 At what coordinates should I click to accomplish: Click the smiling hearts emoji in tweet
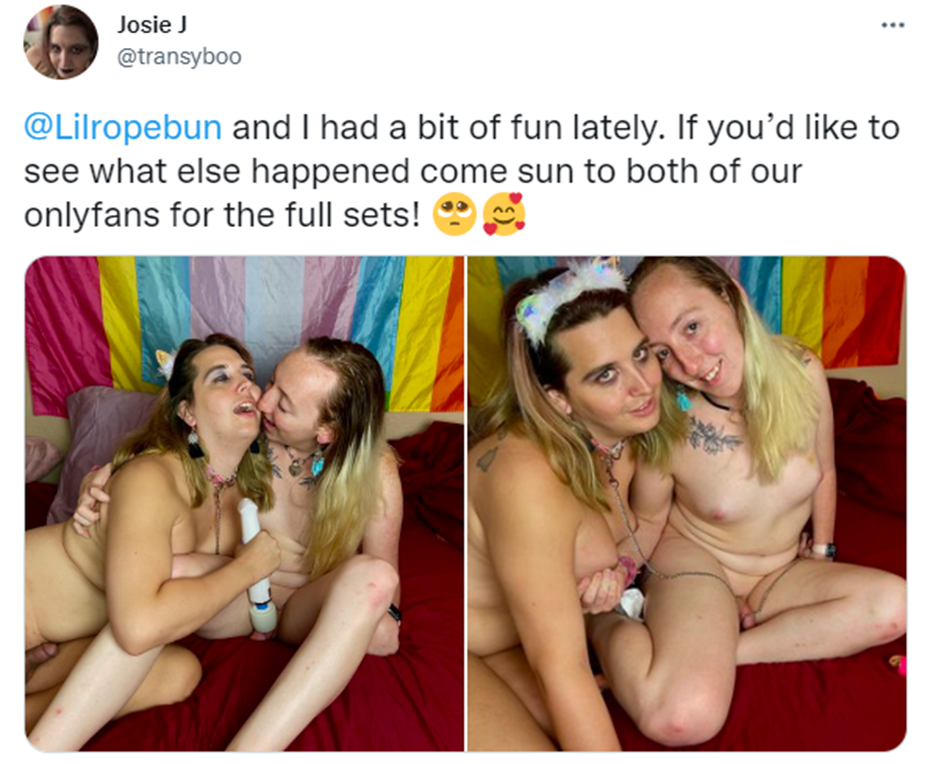pyautogui.click(x=504, y=214)
